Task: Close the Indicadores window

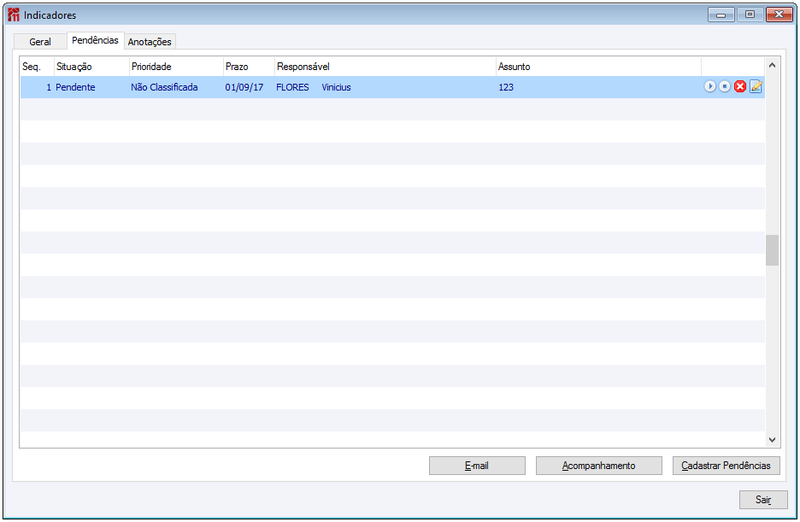Action: (x=779, y=14)
